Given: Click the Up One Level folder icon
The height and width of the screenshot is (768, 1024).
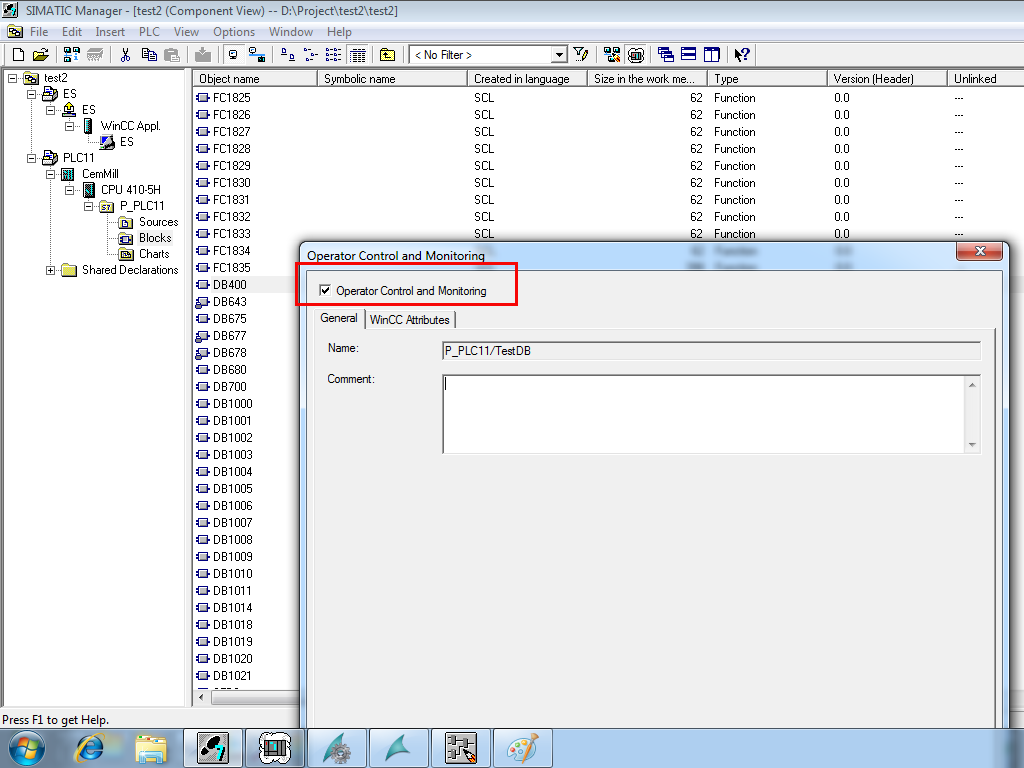Looking at the screenshot, I should coord(387,55).
